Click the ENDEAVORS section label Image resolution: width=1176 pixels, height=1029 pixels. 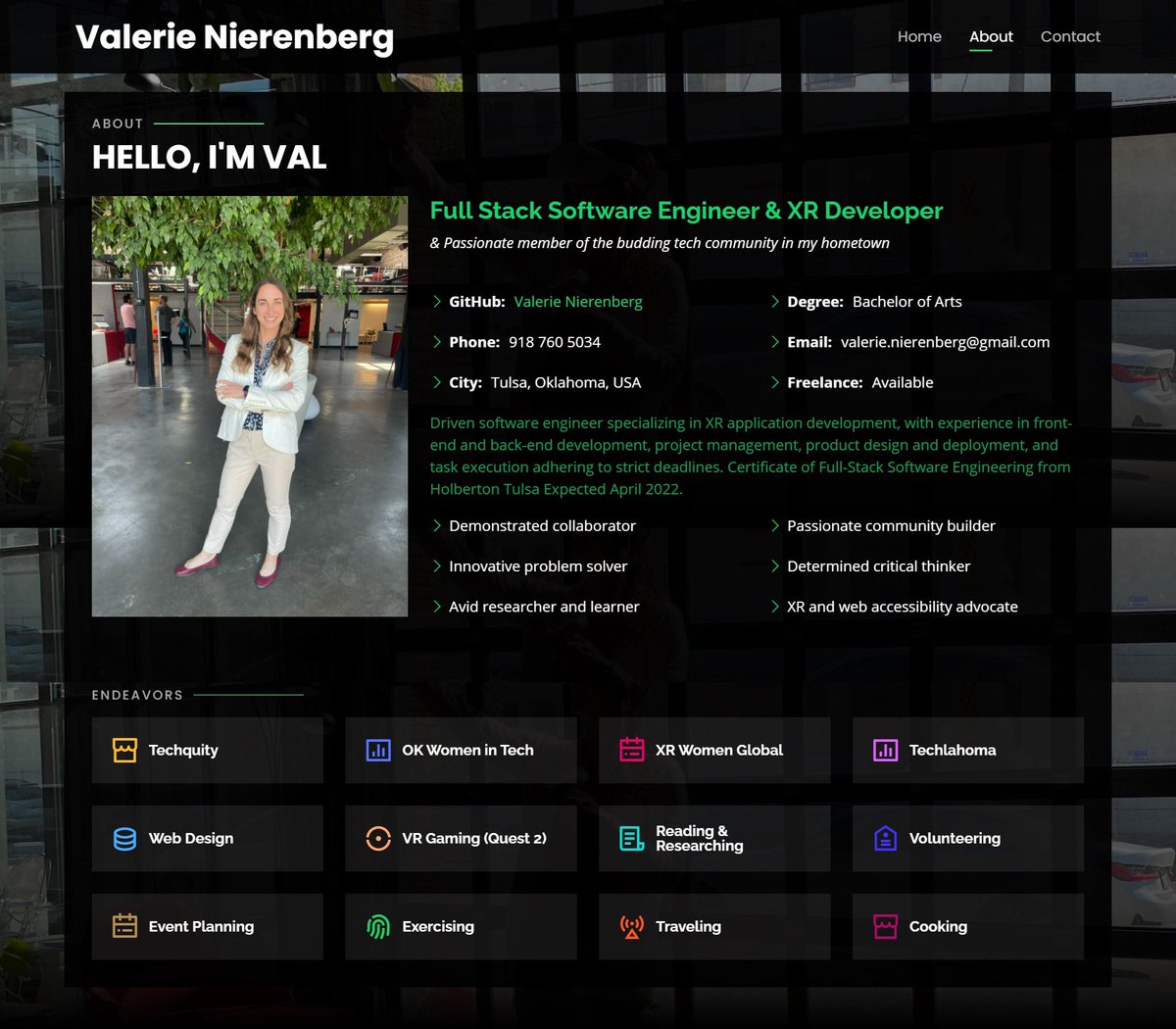point(137,695)
